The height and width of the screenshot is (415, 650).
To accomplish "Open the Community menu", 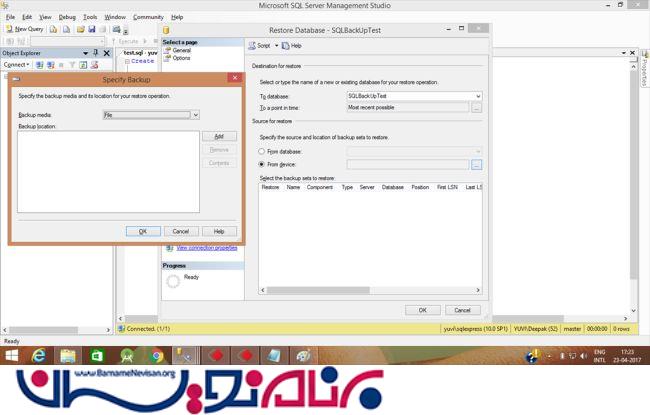I will [148, 17].
